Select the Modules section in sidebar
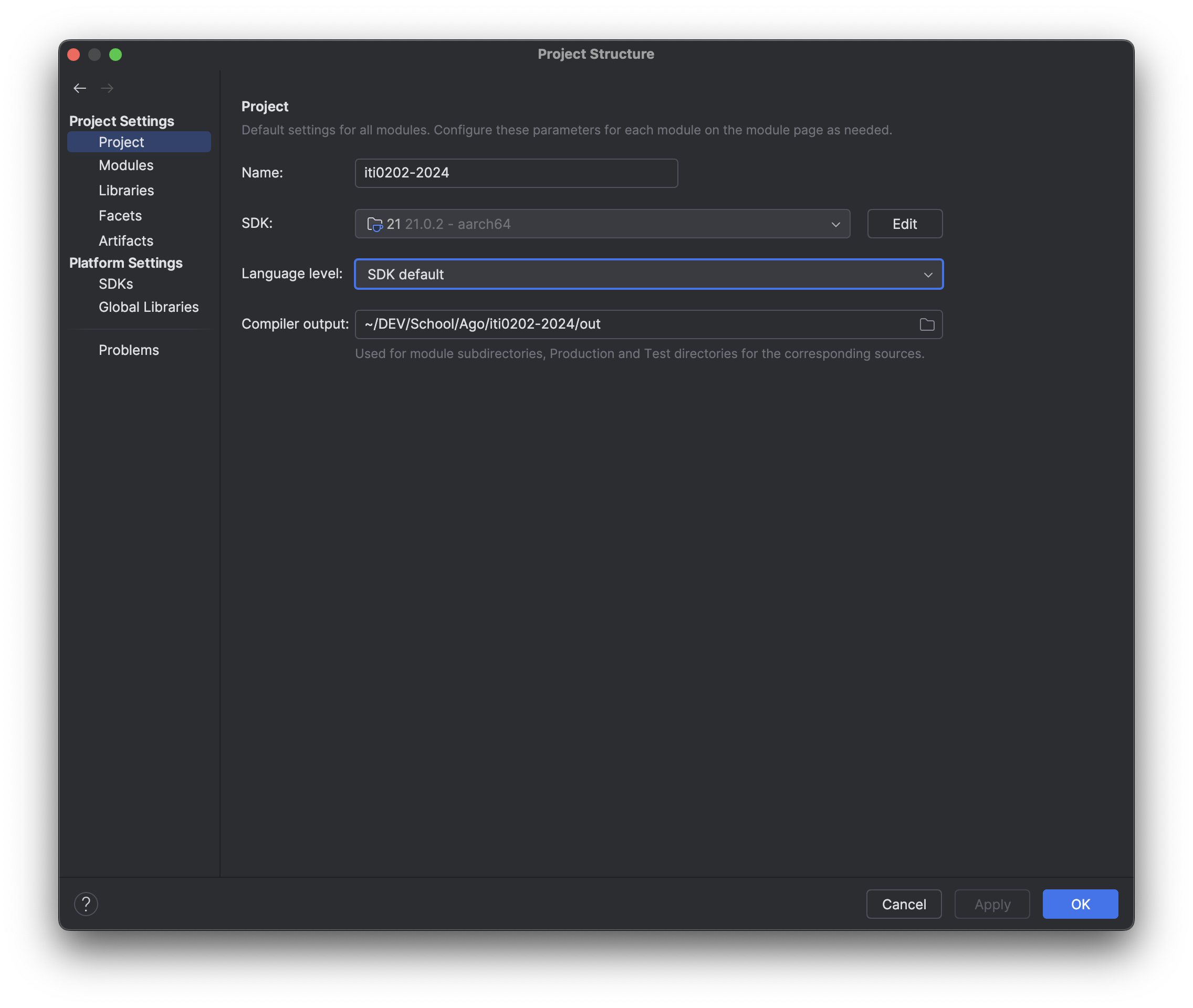This screenshot has height=1008, width=1193. (126, 165)
